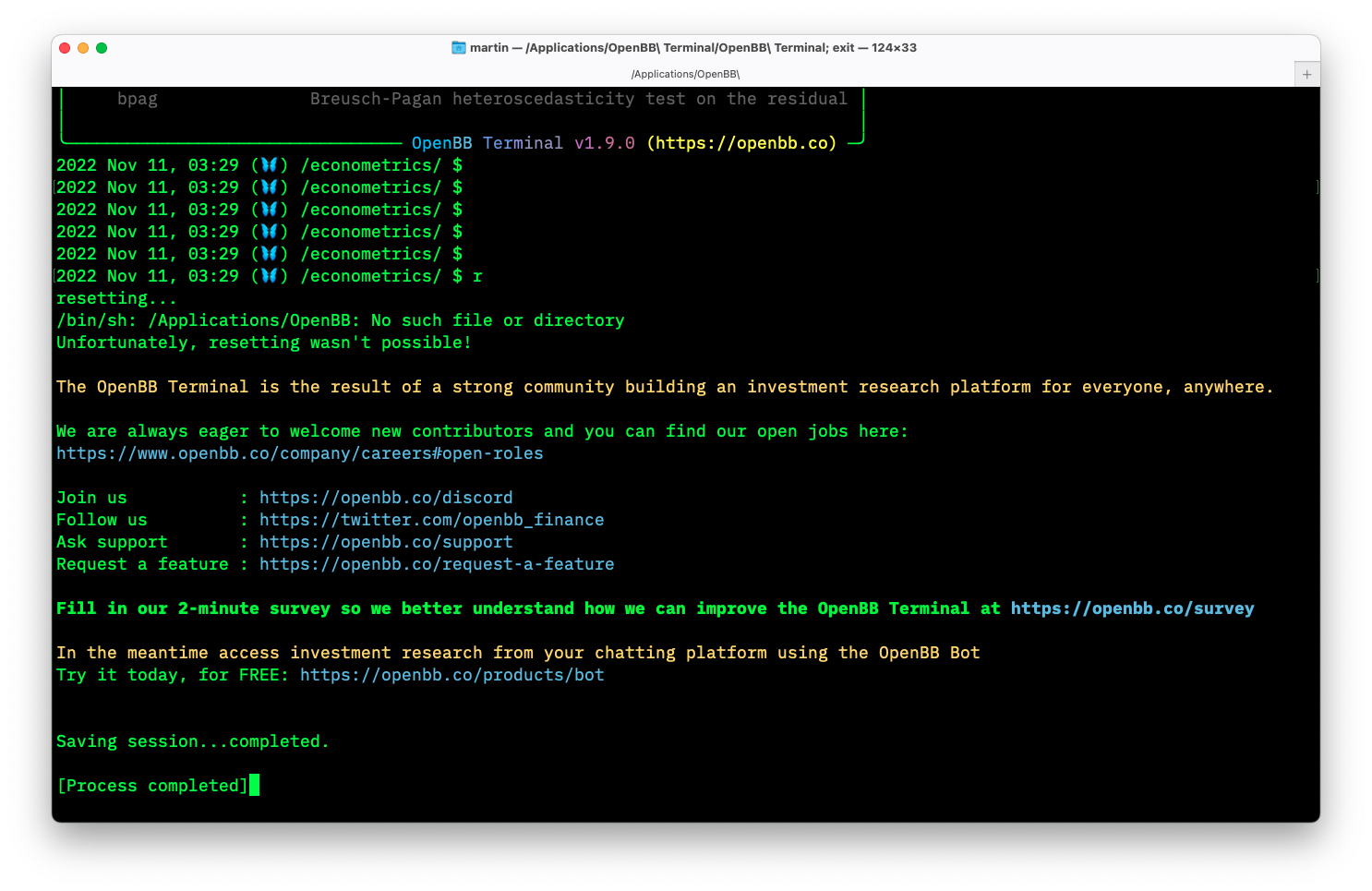Open the openbb.co/survey link

pos(1132,608)
